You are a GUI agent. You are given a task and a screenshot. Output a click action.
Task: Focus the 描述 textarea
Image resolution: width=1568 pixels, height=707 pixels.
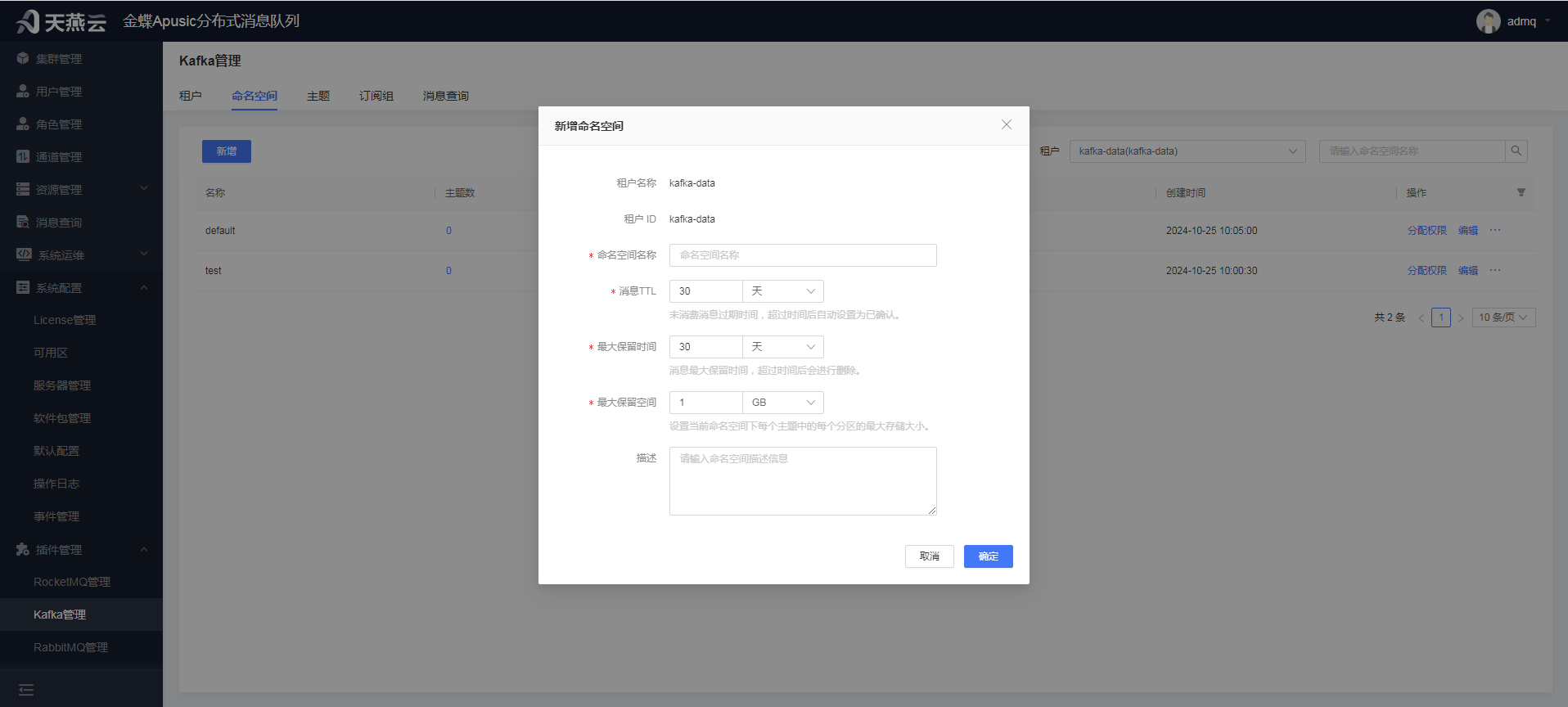(803, 481)
